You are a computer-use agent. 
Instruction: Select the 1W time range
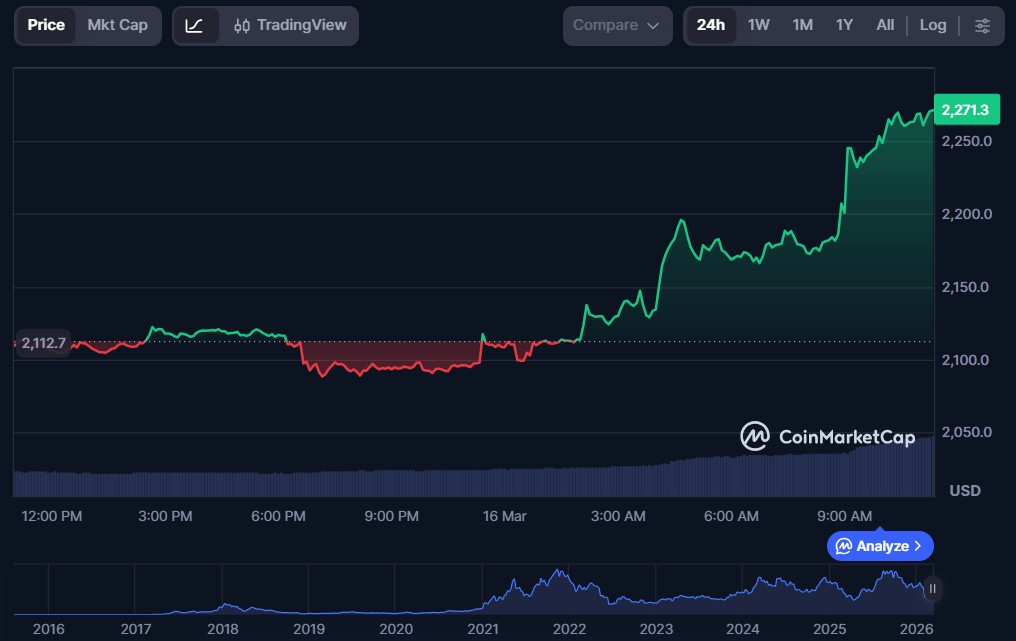pyautogui.click(x=759, y=25)
